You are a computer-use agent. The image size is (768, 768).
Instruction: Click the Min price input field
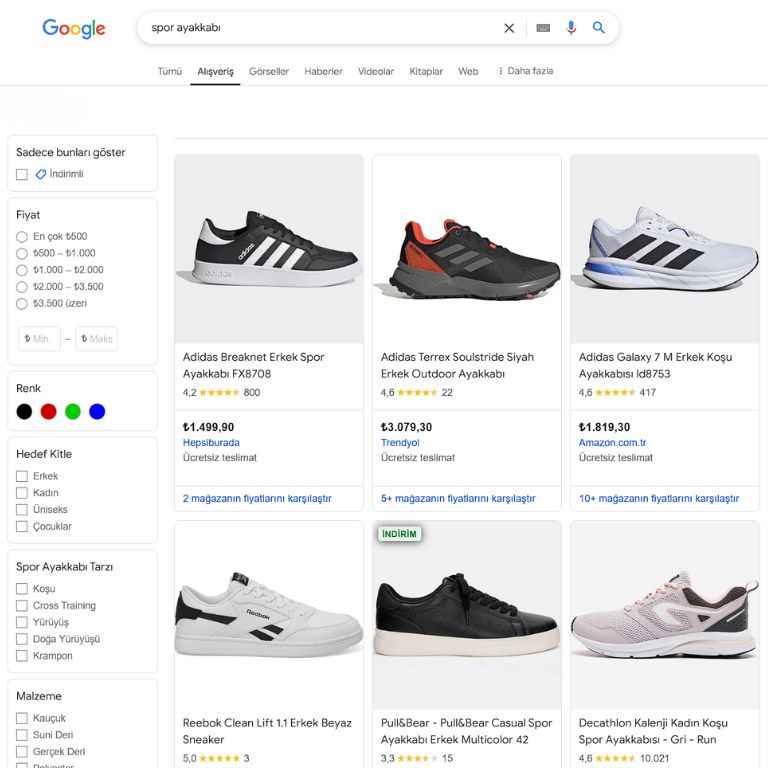coord(40,338)
